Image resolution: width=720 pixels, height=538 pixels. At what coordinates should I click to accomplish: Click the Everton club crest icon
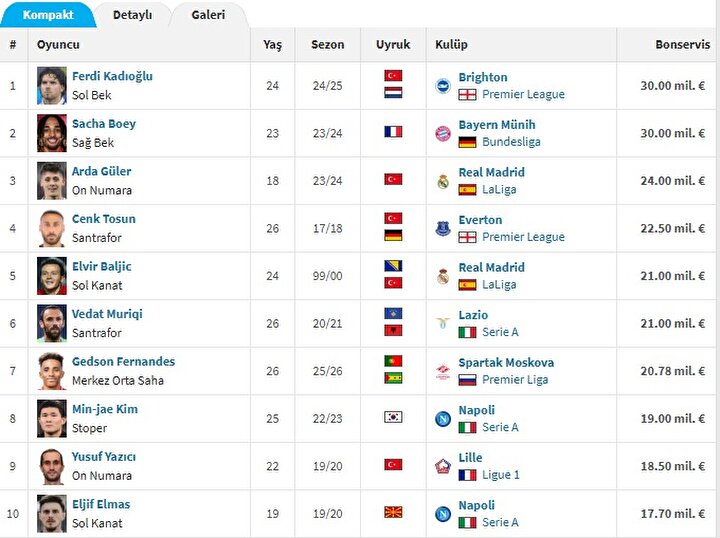tap(443, 229)
